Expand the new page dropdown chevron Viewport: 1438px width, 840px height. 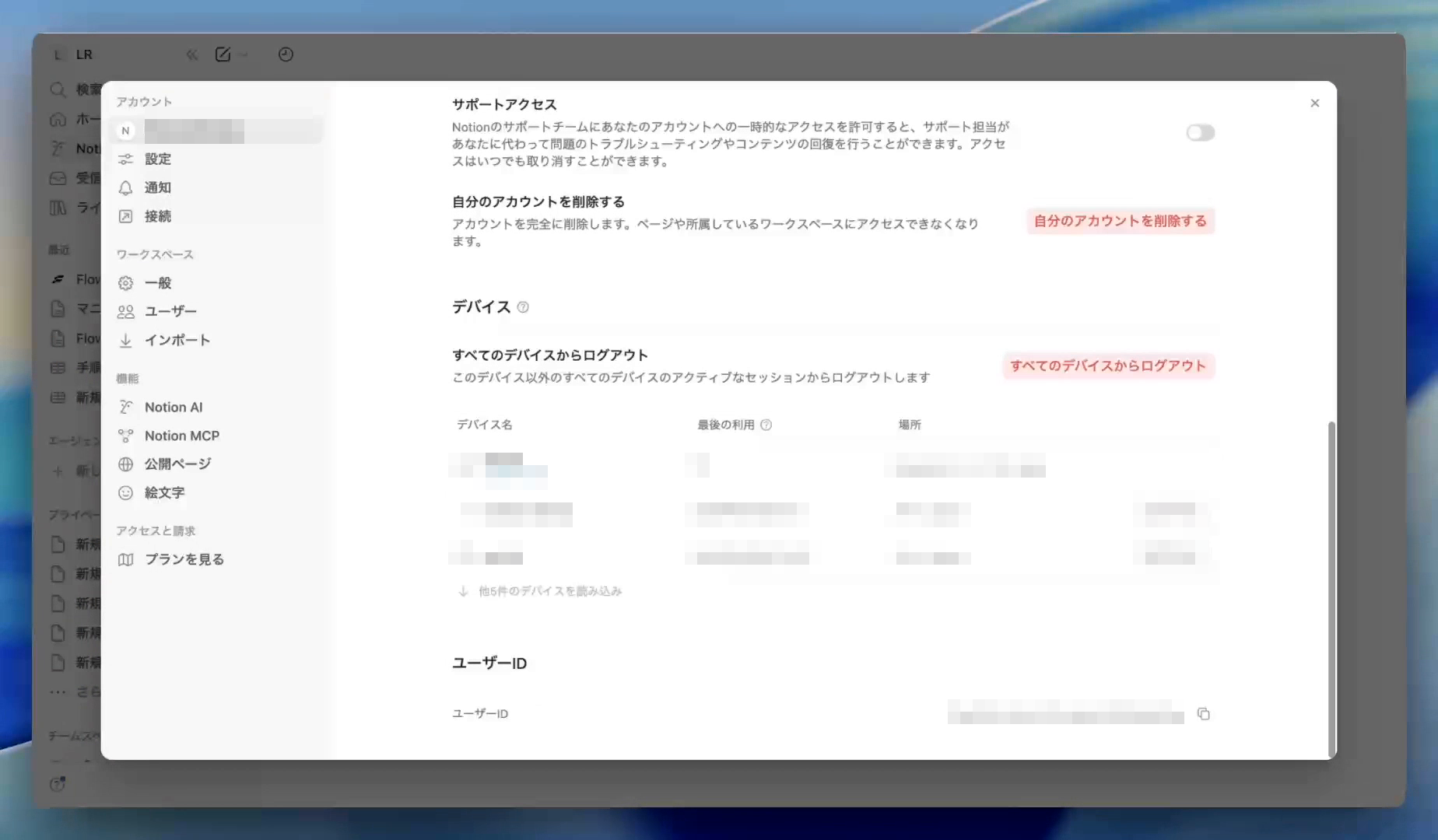(x=244, y=54)
